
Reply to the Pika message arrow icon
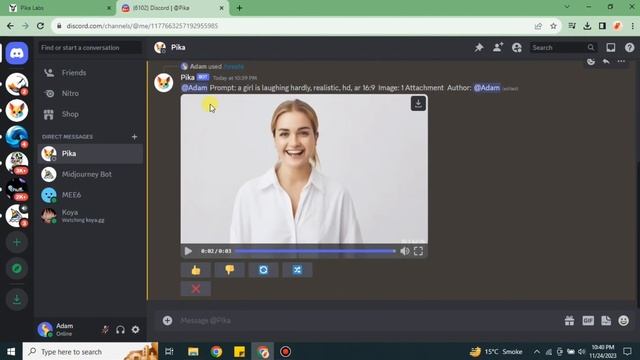tap(606, 61)
